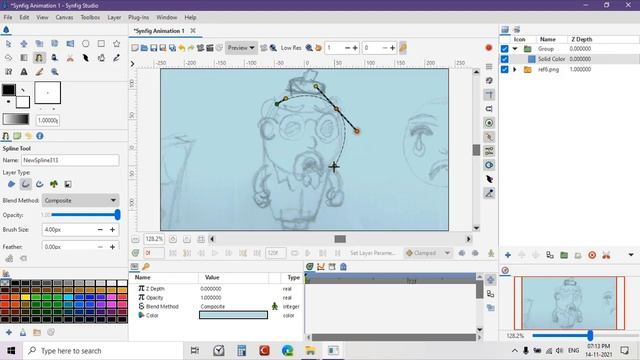This screenshot has width=640, height=360.
Task: Toggle visibility checkbox of ref6.png layer
Action: tap(504, 69)
